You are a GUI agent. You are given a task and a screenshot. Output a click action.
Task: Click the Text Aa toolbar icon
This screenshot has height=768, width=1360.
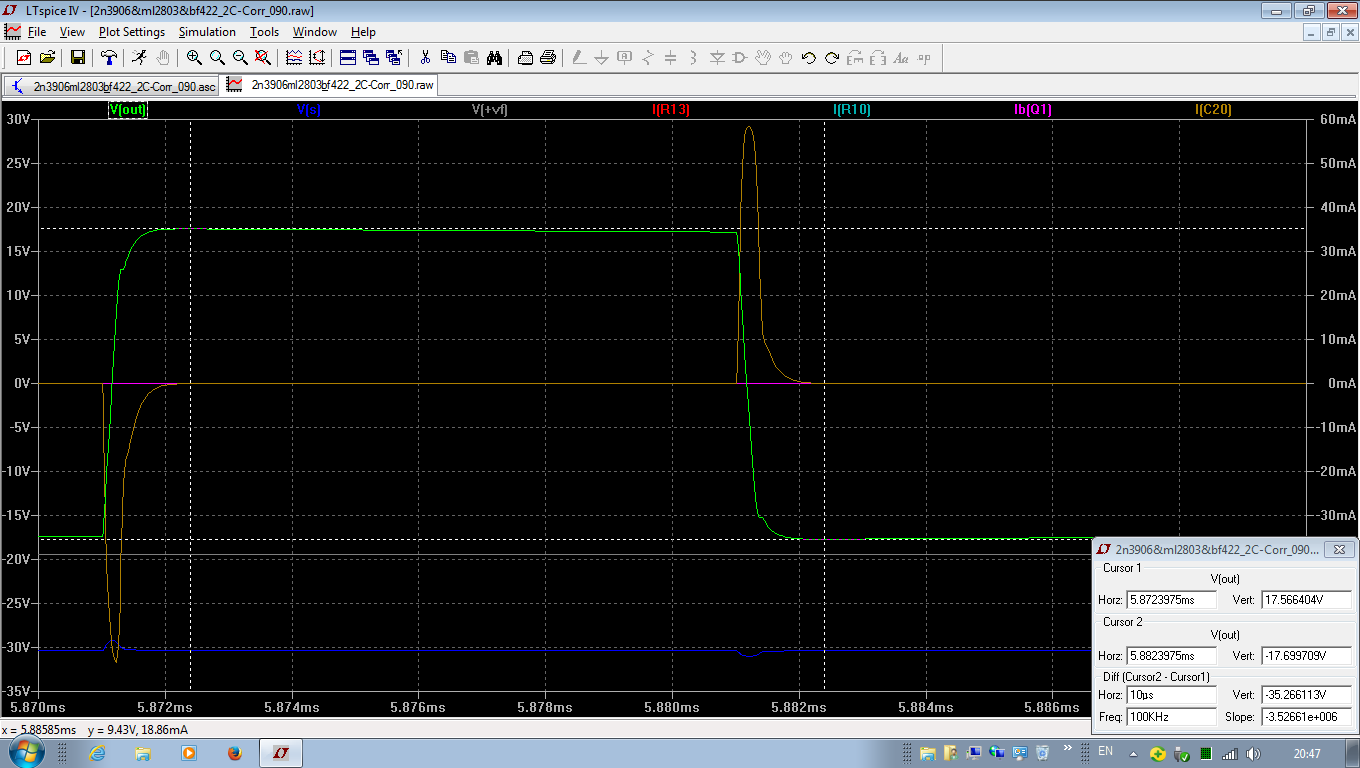pyautogui.click(x=901, y=58)
